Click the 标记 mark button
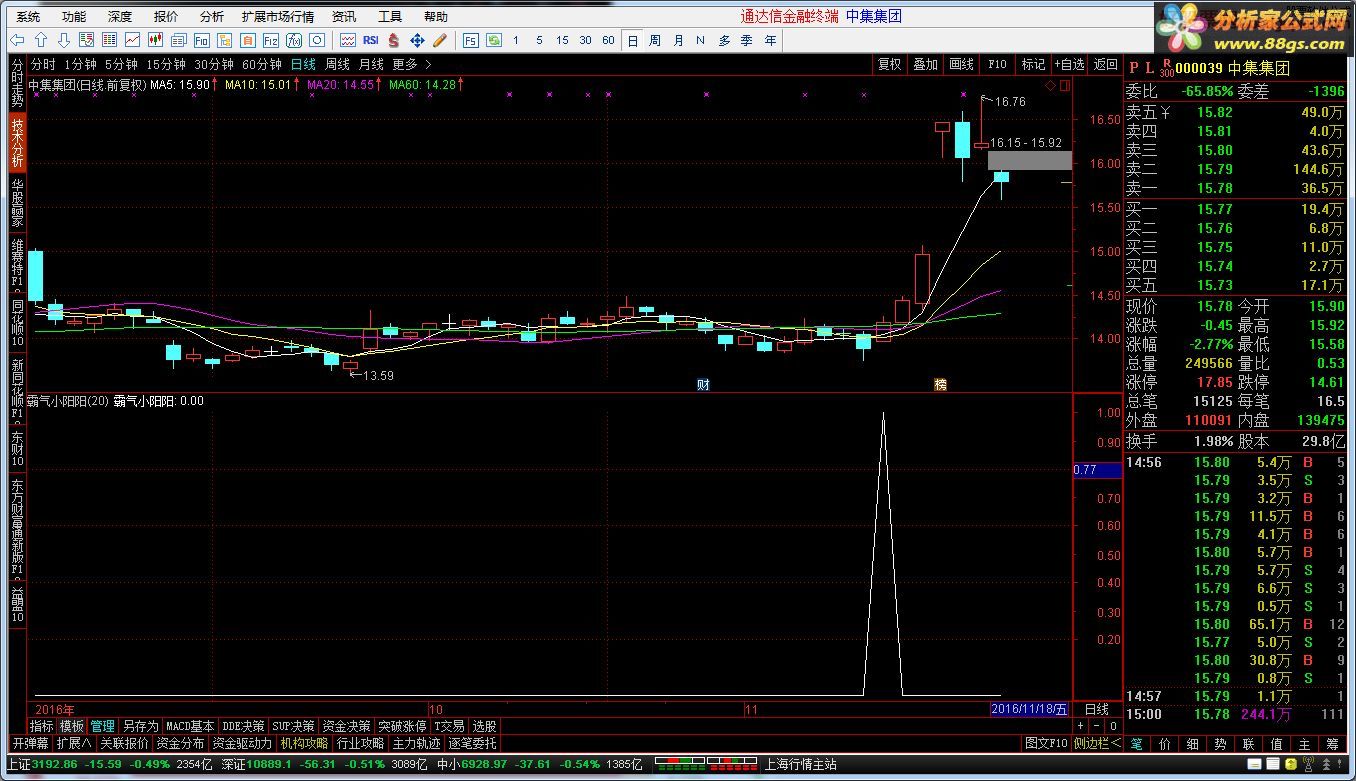The width and height of the screenshot is (1356, 781). pyautogui.click(x=1032, y=64)
